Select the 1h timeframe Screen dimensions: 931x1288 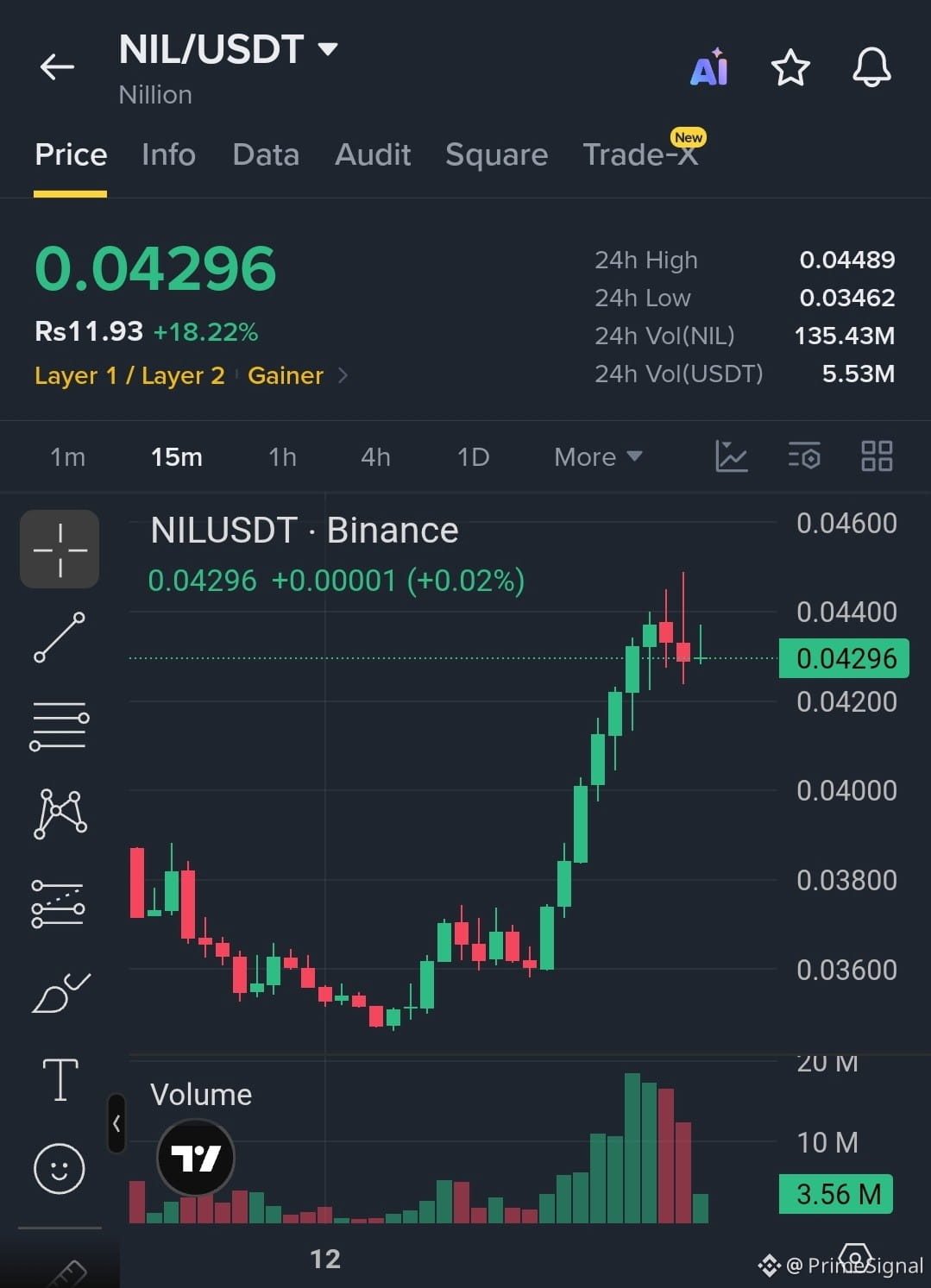point(282,456)
